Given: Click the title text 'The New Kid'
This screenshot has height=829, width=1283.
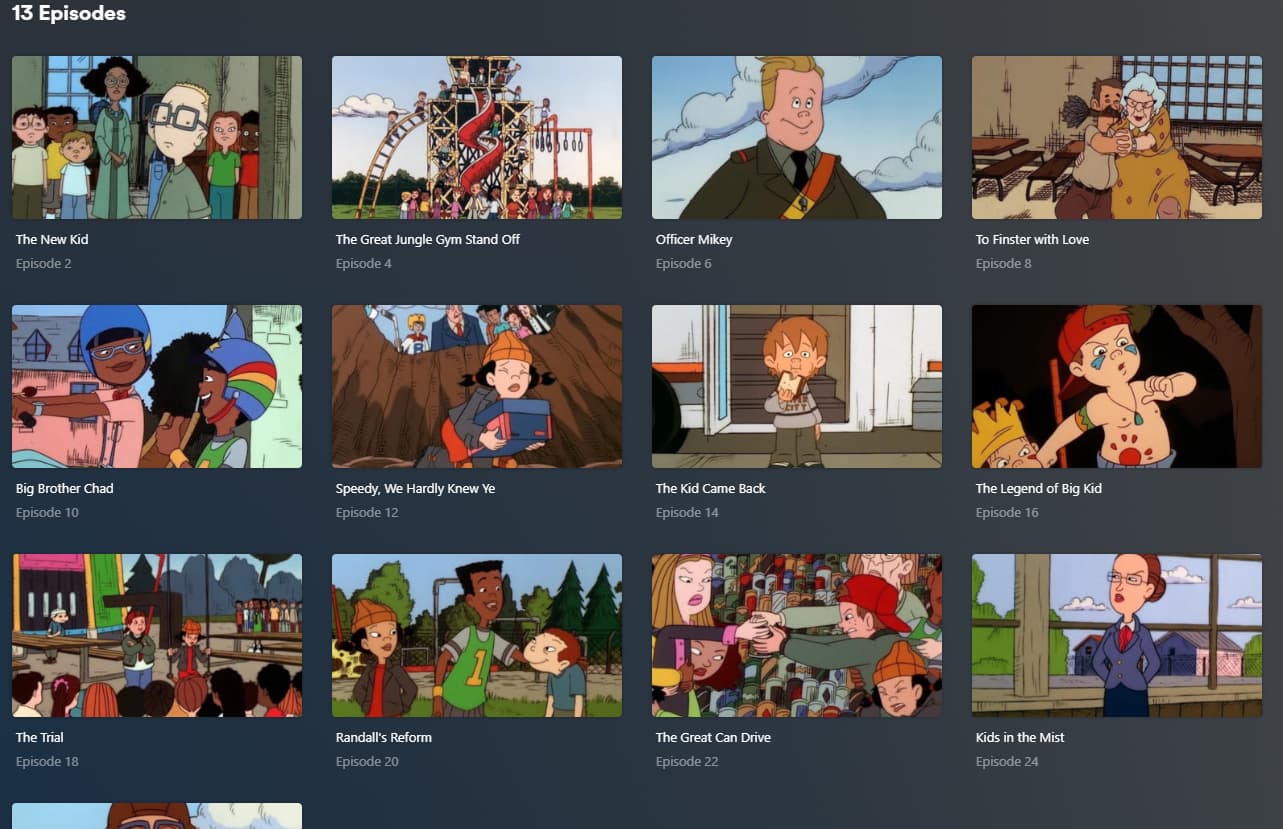Looking at the screenshot, I should 52,240.
